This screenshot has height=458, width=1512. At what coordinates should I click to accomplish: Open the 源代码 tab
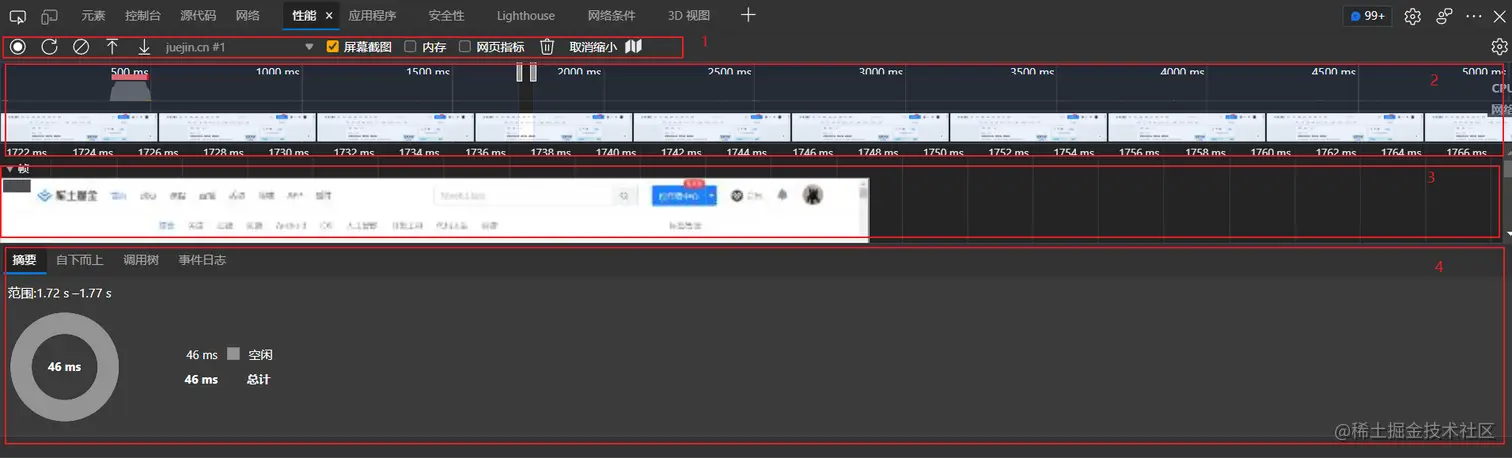click(x=197, y=16)
